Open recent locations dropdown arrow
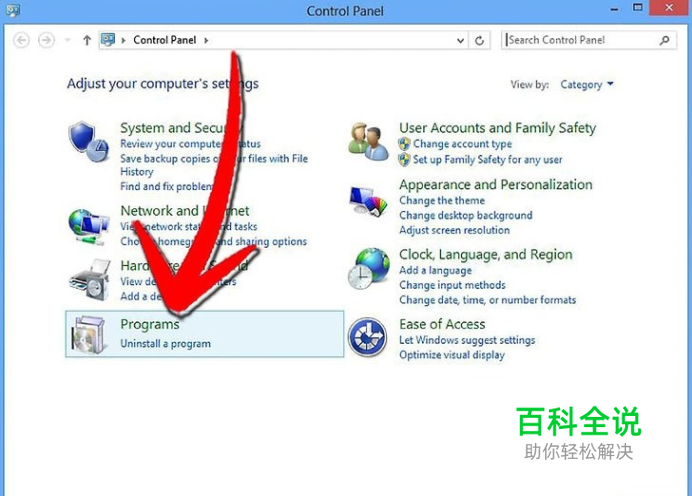The image size is (692, 496). [x=68, y=40]
